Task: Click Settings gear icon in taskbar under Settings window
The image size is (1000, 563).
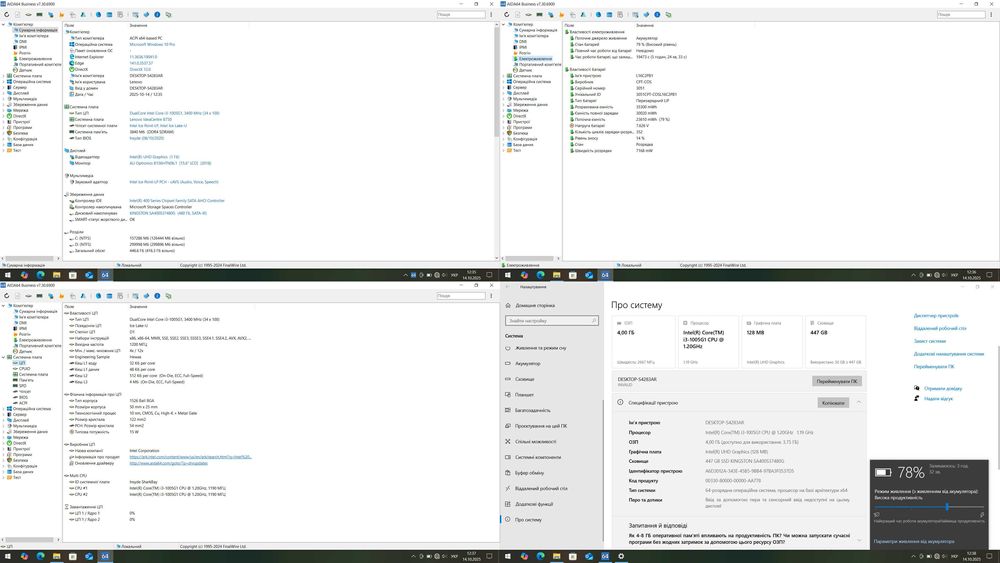Action: [x=621, y=557]
